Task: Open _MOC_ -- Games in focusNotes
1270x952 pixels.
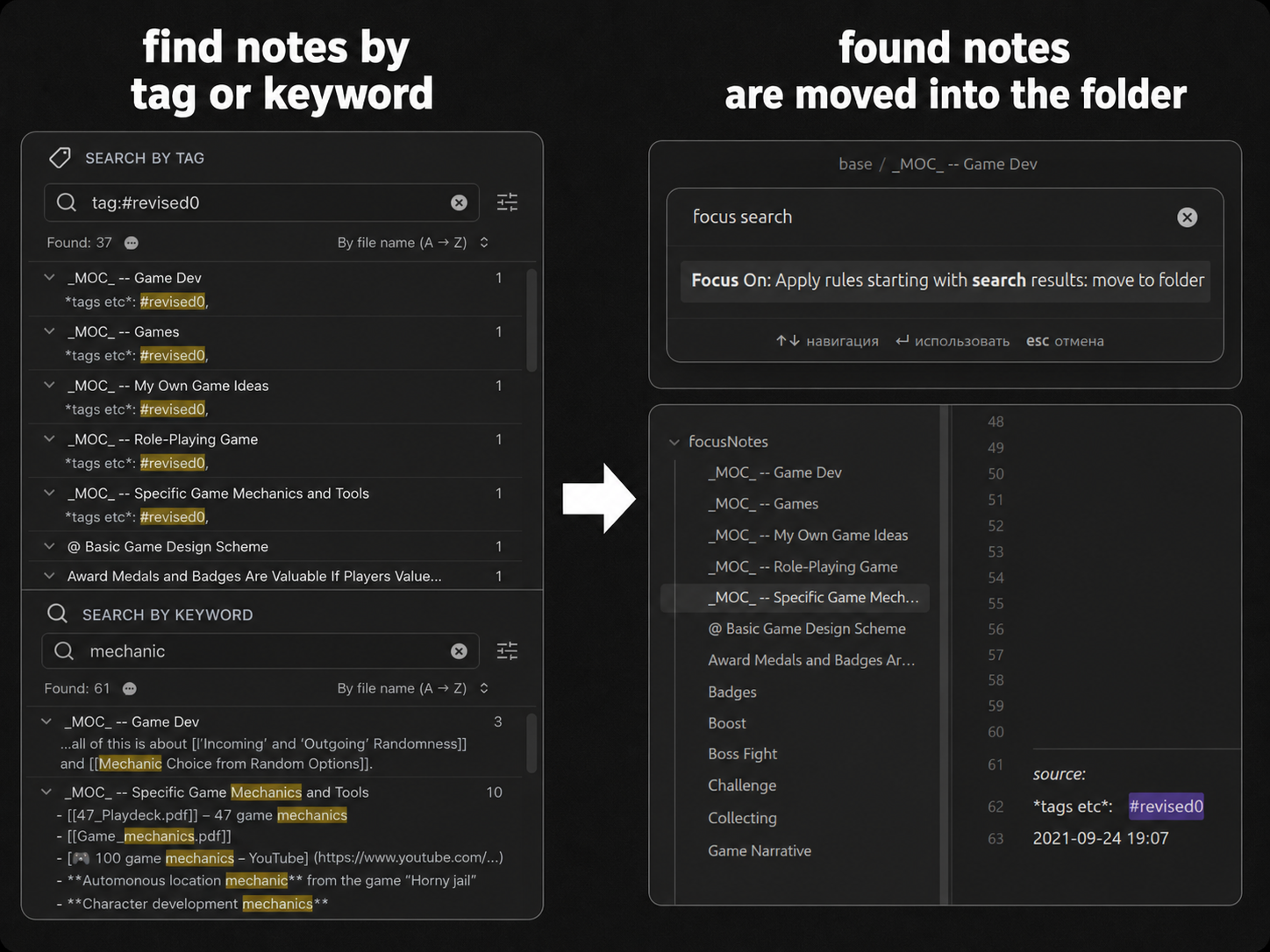Action: click(763, 504)
